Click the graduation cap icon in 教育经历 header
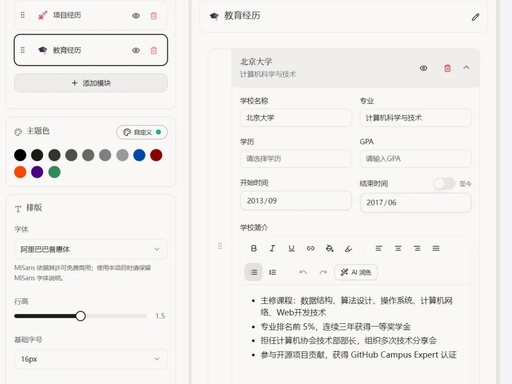The width and height of the screenshot is (512, 384). coord(214,16)
